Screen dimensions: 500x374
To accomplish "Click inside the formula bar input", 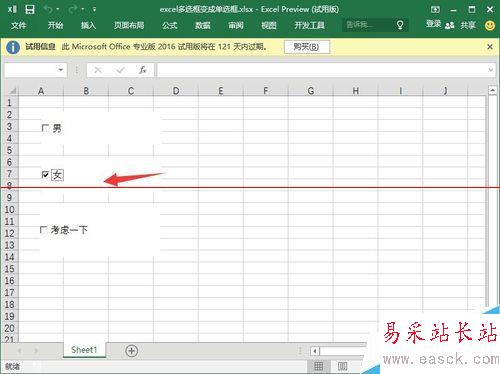I will (x=322, y=70).
